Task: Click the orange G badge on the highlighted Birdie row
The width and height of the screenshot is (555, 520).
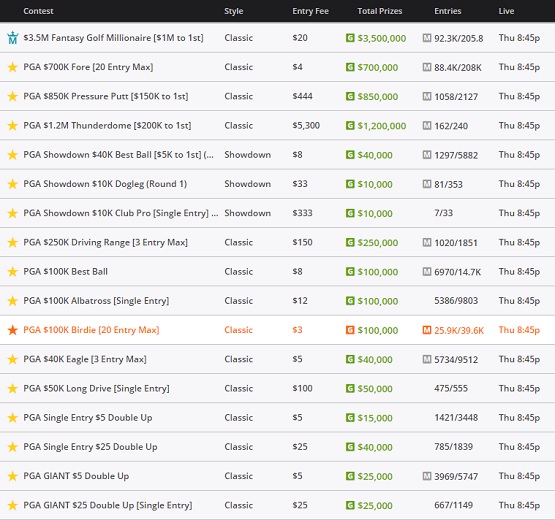Action: [350, 330]
